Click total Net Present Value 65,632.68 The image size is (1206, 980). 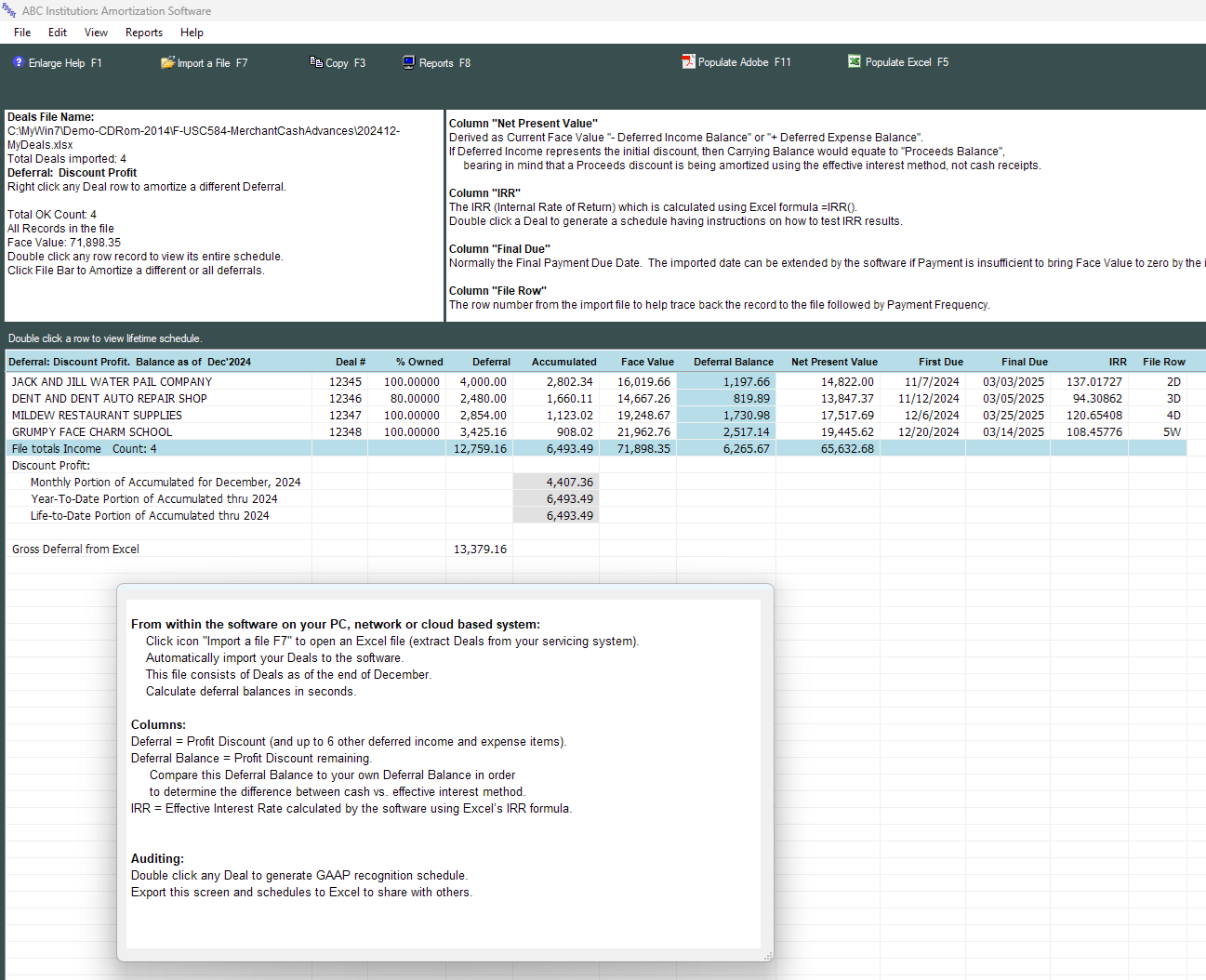pos(828,448)
